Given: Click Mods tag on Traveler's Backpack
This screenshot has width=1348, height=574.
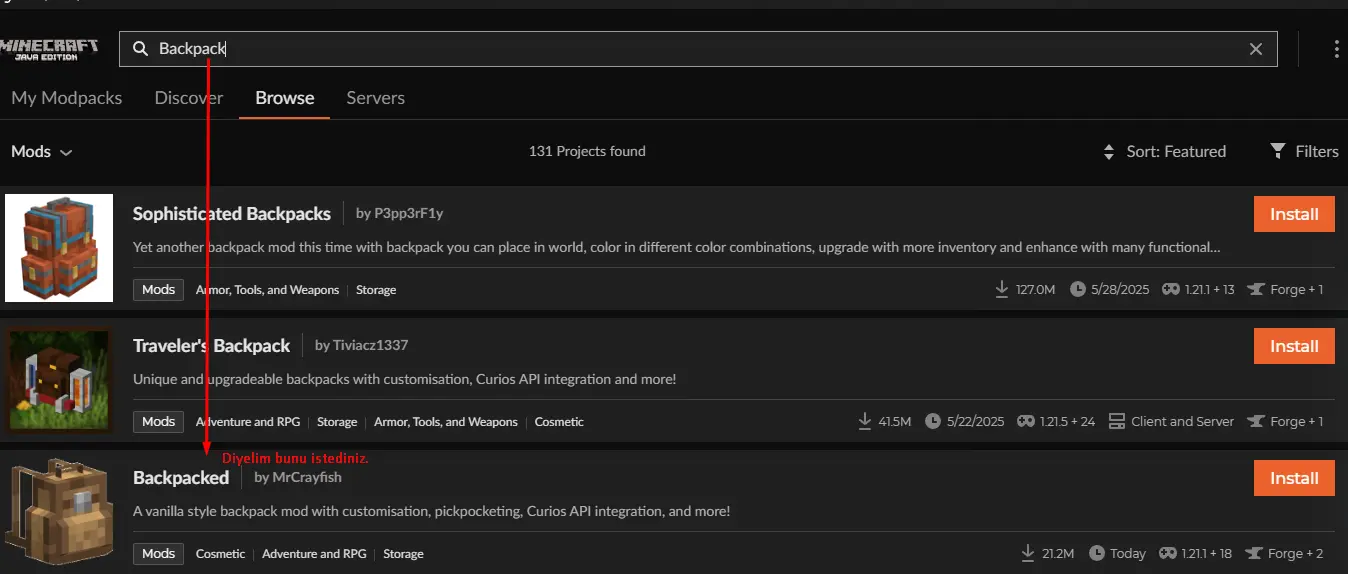Looking at the screenshot, I should click(x=158, y=422).
